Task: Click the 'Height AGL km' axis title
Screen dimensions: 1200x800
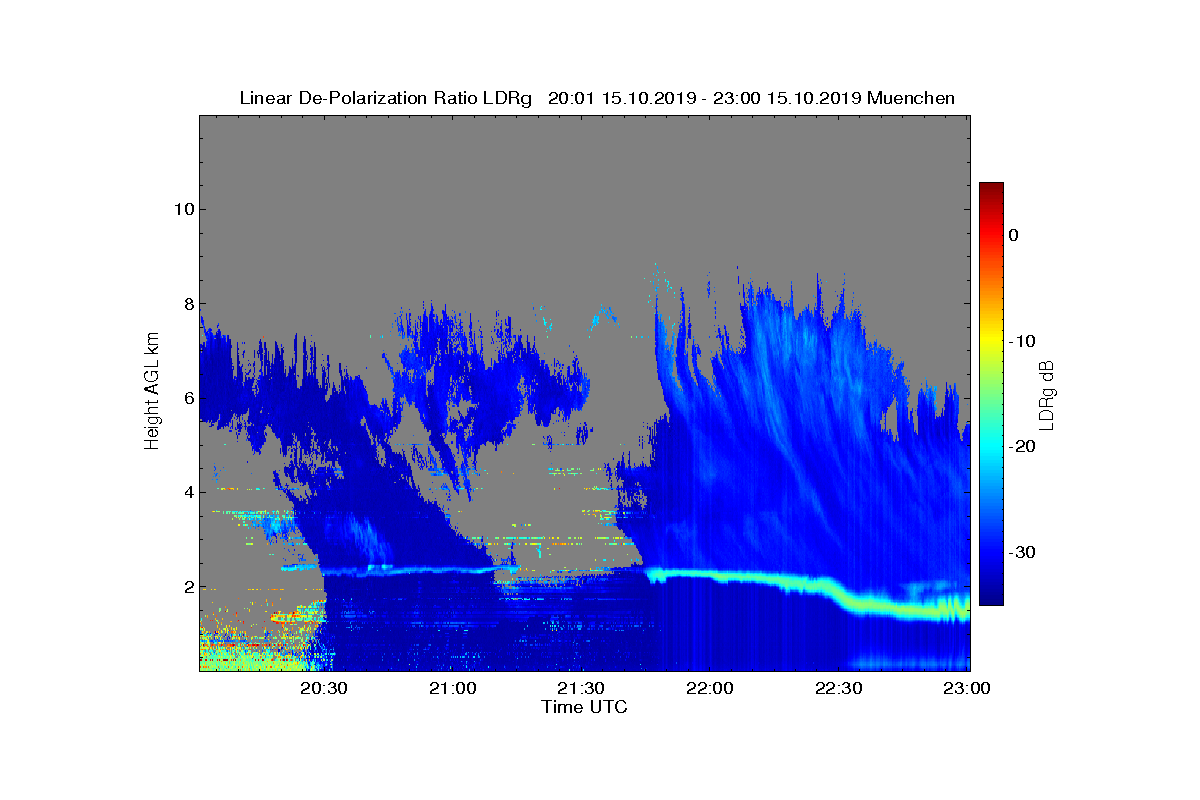Action: tap(152, 392)
